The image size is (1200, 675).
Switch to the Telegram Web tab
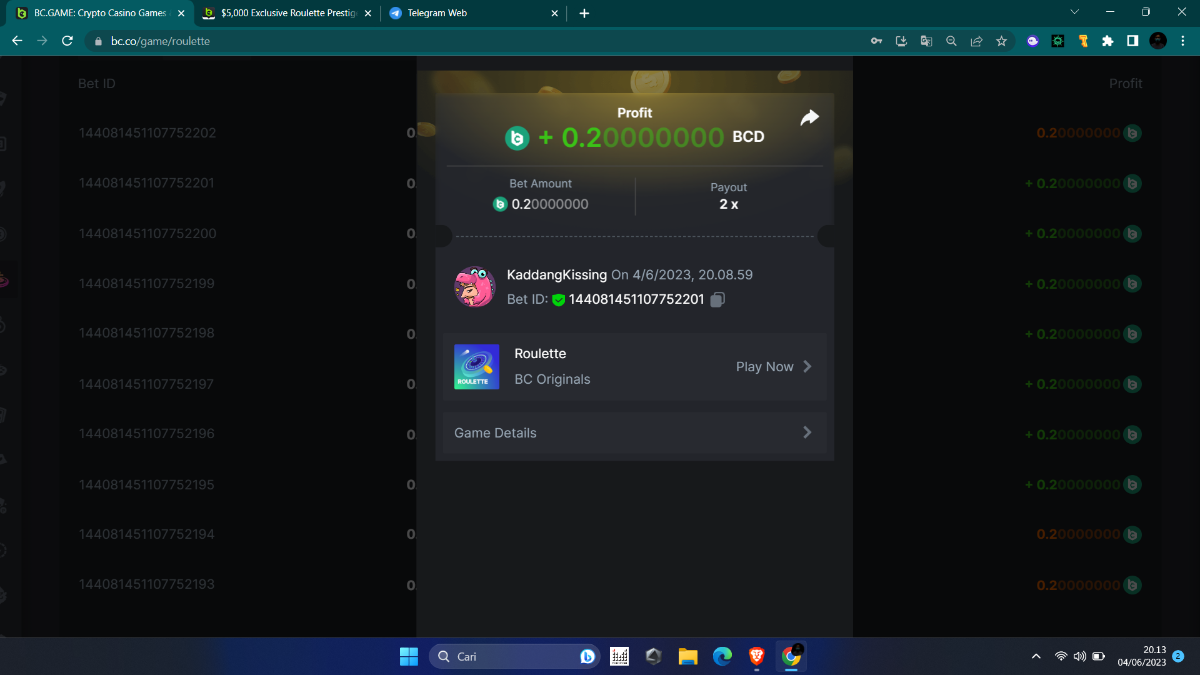[x=470, y=13]
